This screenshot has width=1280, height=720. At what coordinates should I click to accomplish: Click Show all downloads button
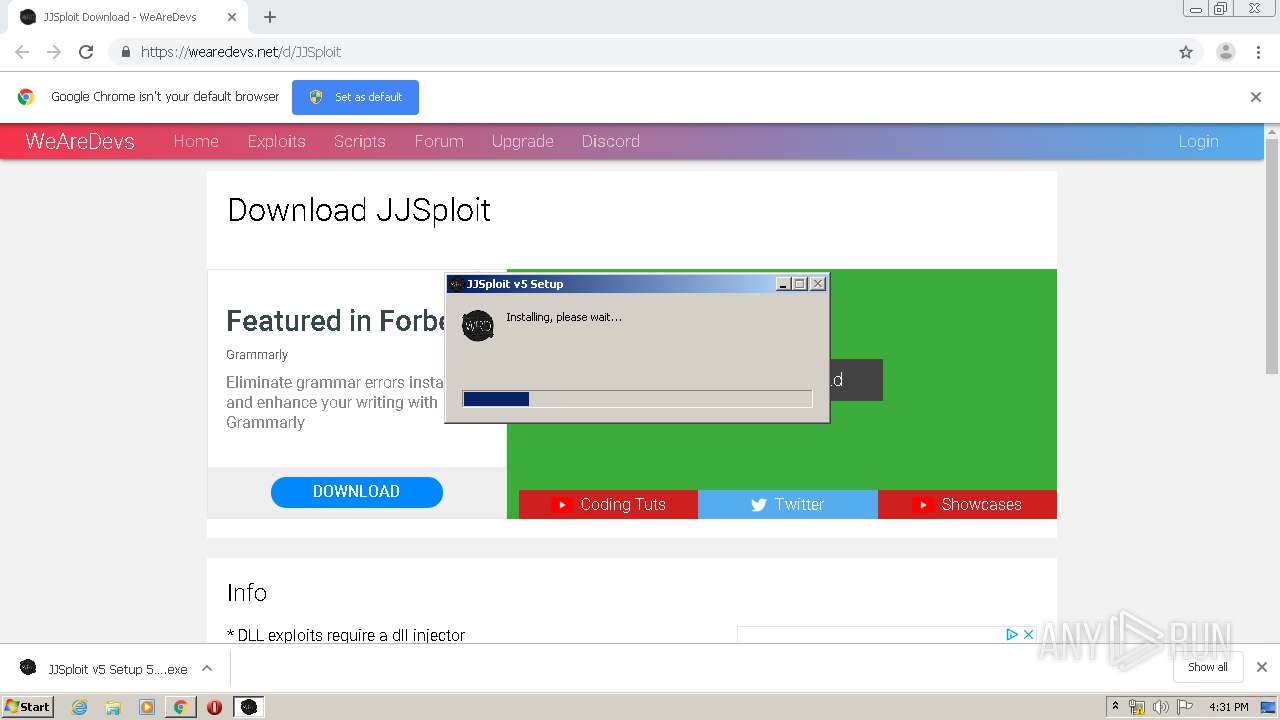point(1208,667)
